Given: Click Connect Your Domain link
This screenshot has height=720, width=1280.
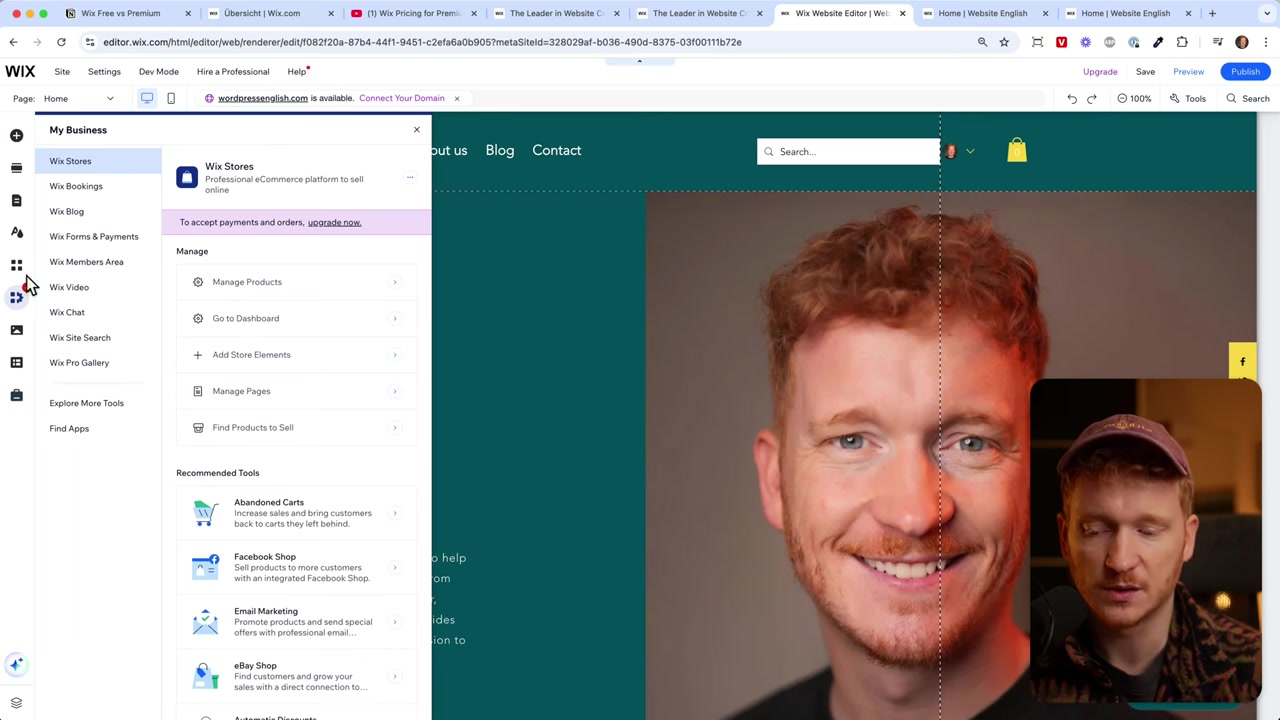Looking at the screenshot, I should pyautogui.click(x=402, y=98).
